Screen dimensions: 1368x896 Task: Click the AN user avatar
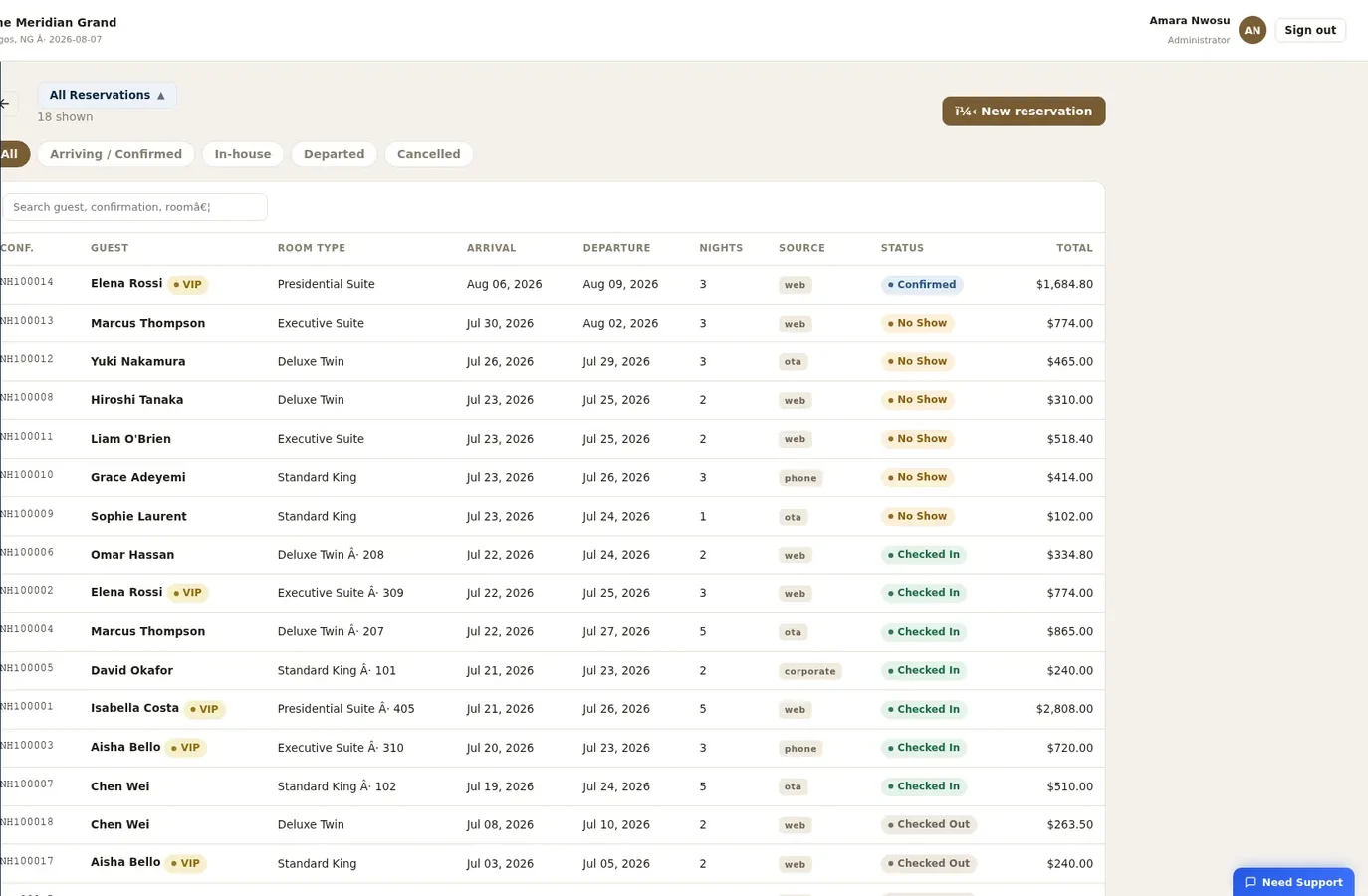pos(1252,30)
